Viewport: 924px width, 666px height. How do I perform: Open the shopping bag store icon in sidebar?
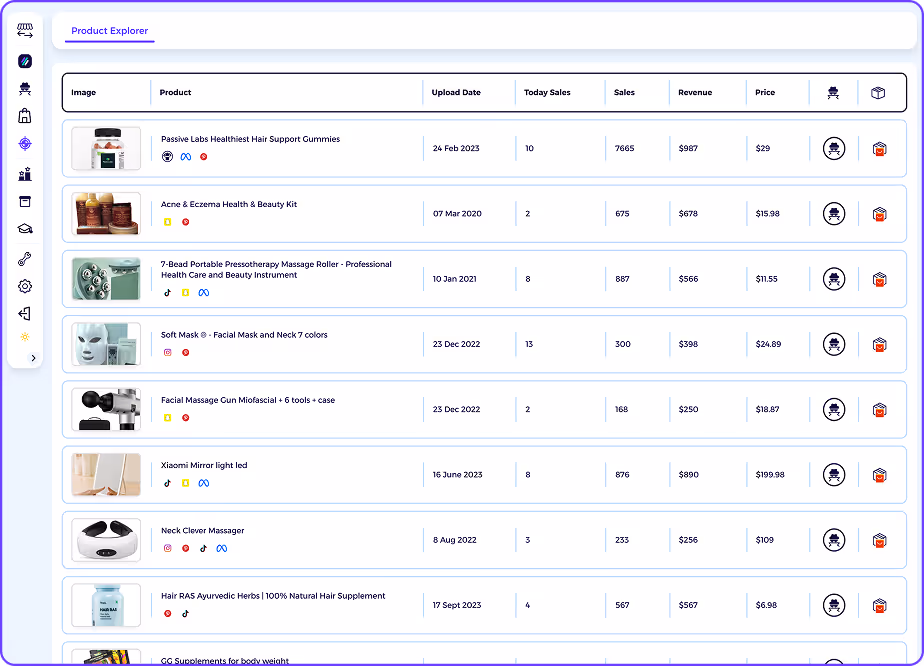(x=25, y=116)
